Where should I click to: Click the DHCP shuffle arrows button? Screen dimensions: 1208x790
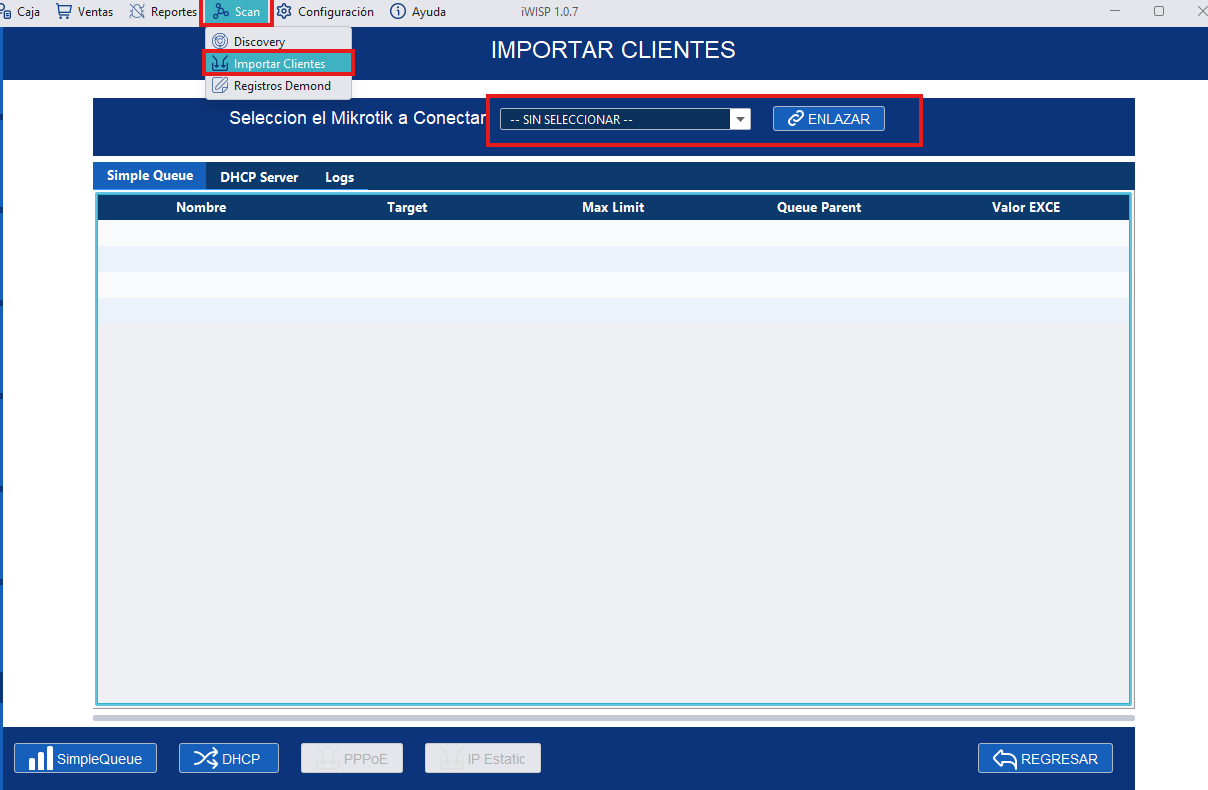[228, 759]
